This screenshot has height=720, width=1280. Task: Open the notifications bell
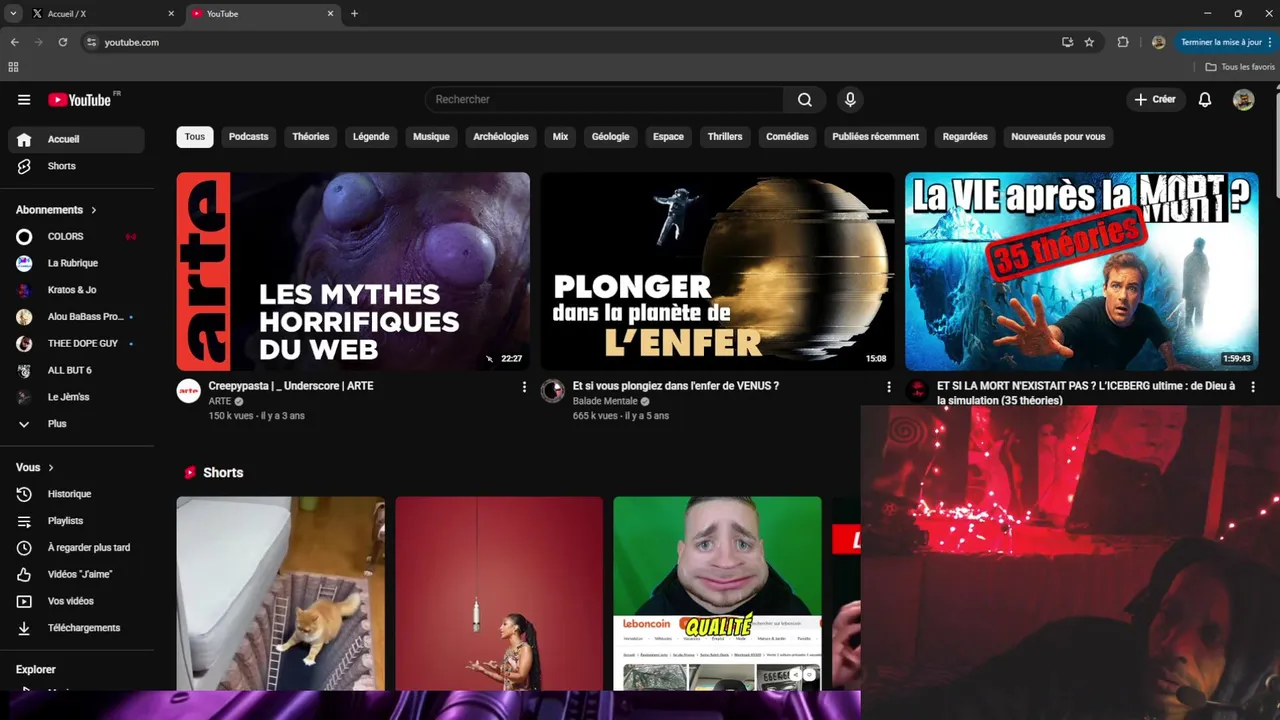[1205, 99]
